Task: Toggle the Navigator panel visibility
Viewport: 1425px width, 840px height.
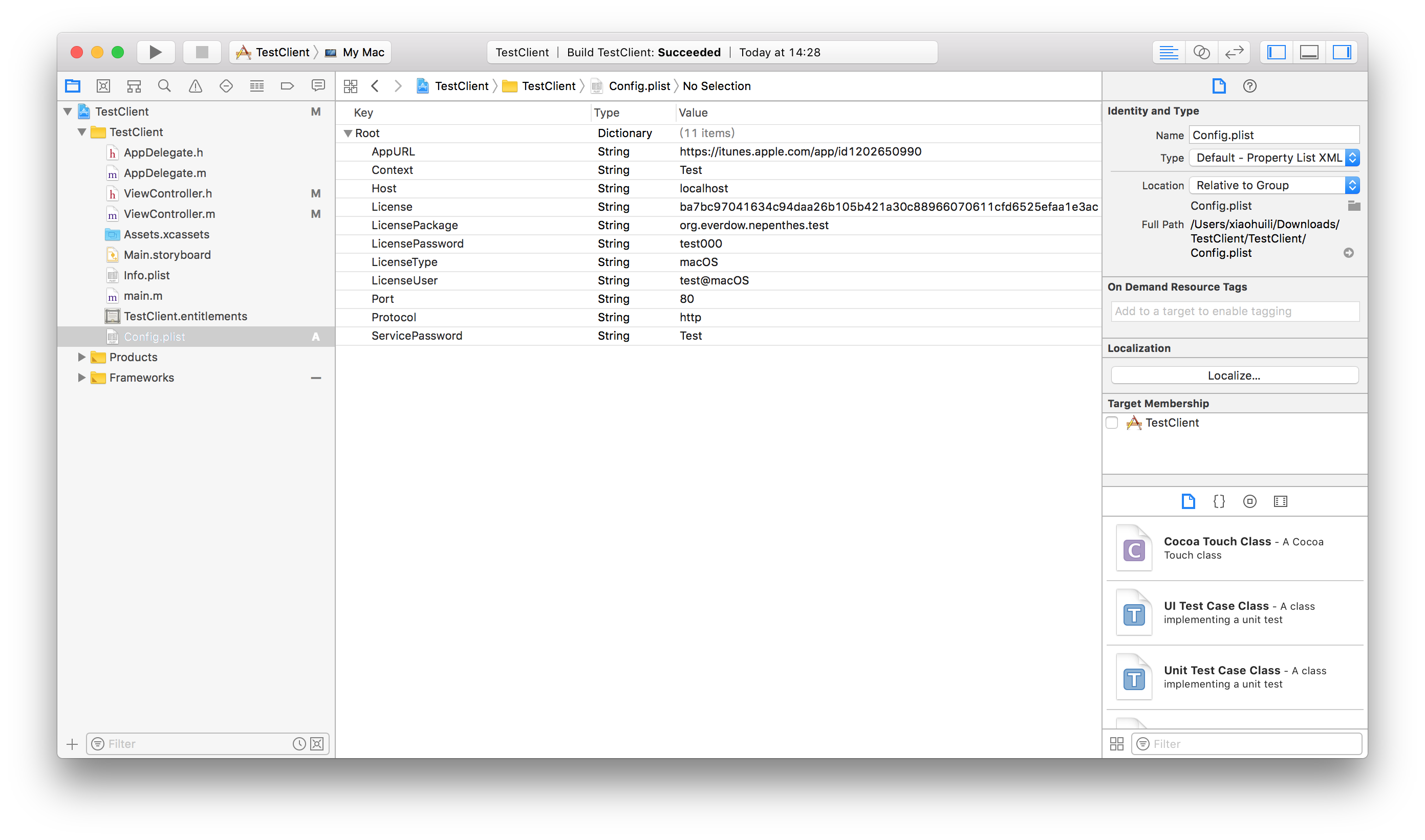Action: 1276,52
